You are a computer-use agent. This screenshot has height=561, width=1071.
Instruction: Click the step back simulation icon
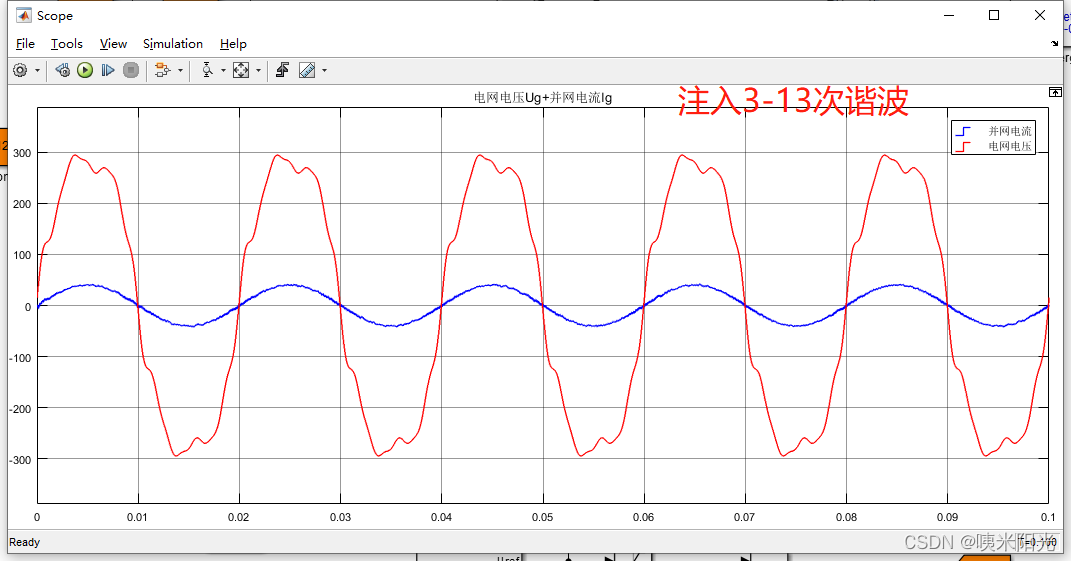[x=62, y=70]
